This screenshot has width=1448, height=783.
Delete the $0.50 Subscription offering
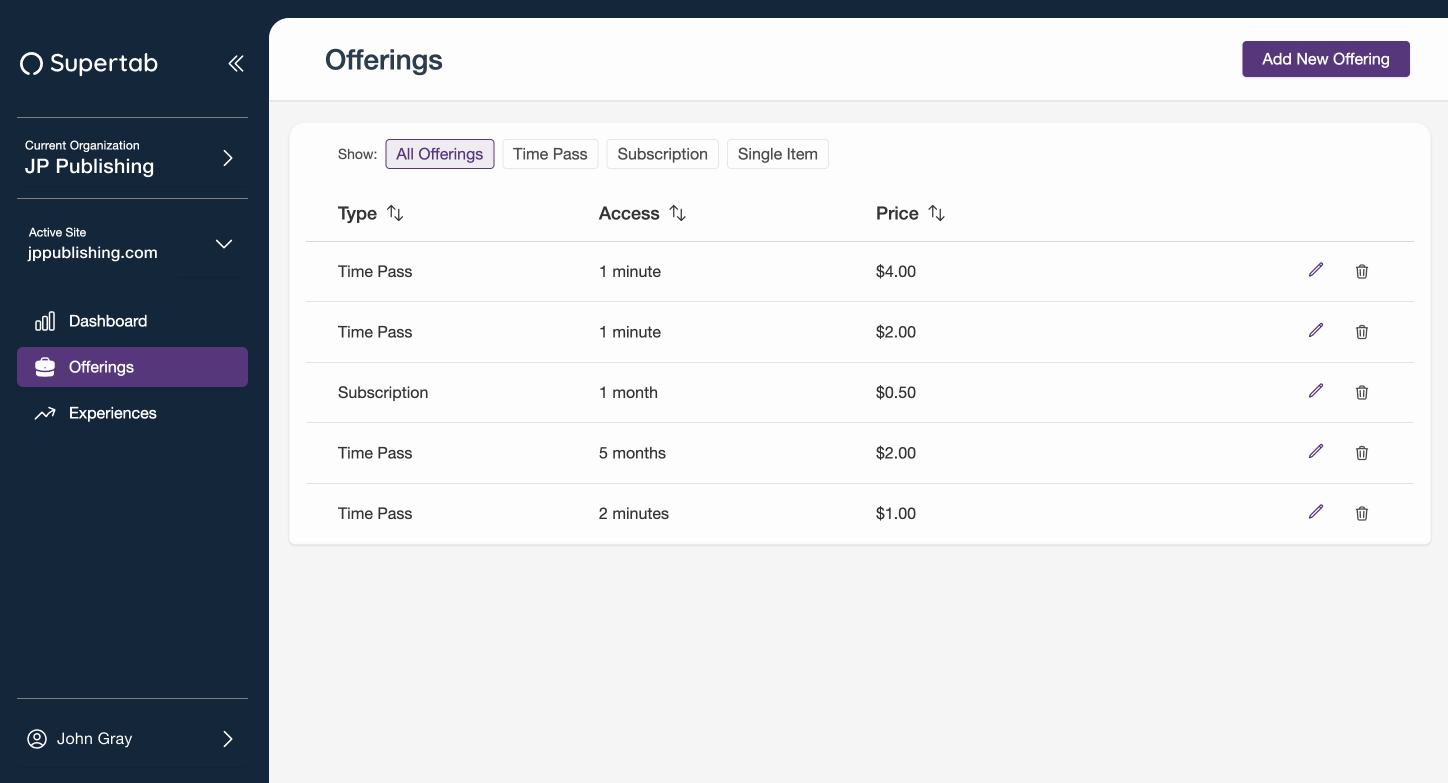[x=1362, y=392]
